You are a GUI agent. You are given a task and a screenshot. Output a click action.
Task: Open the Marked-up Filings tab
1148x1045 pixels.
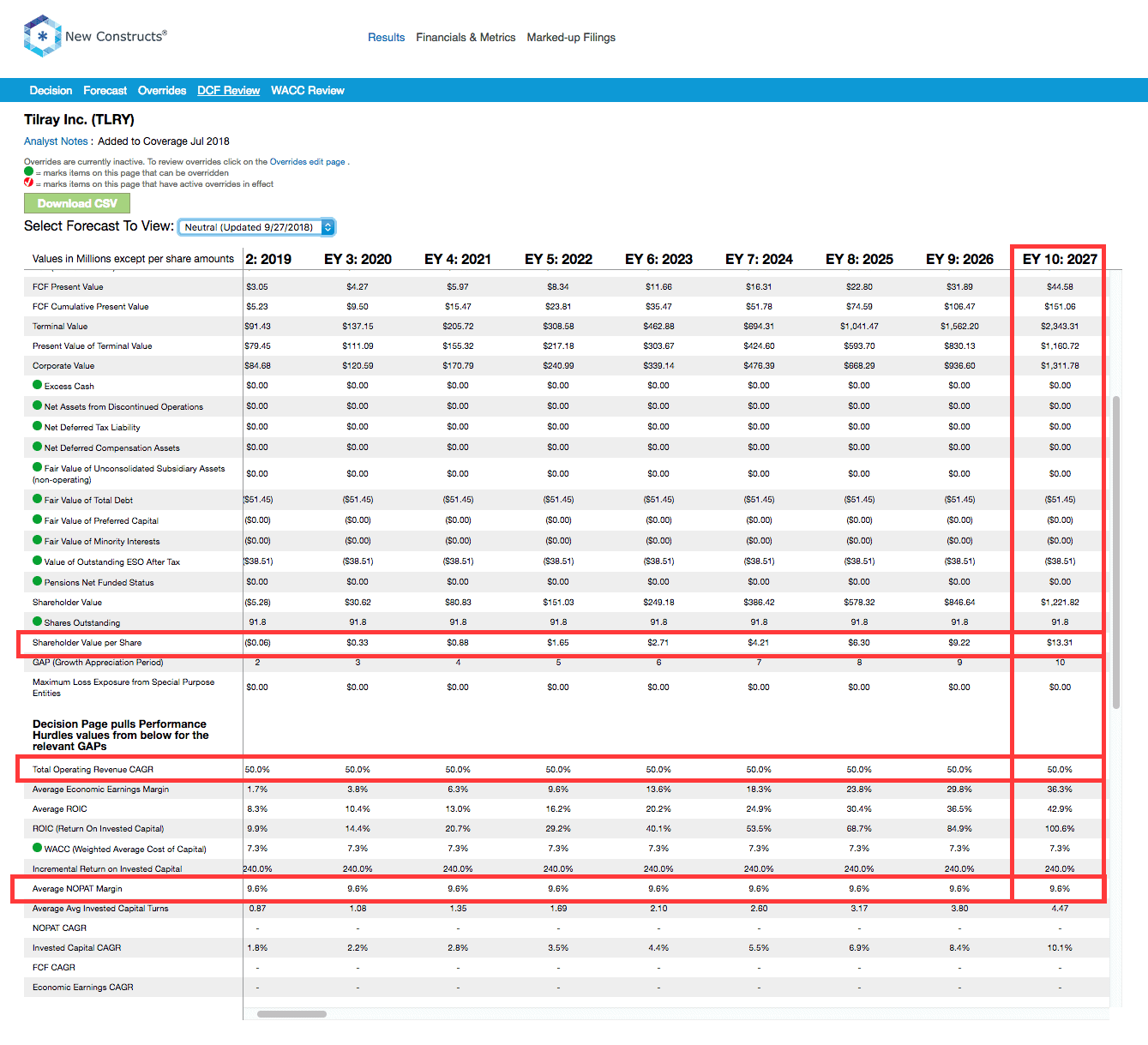571,38
